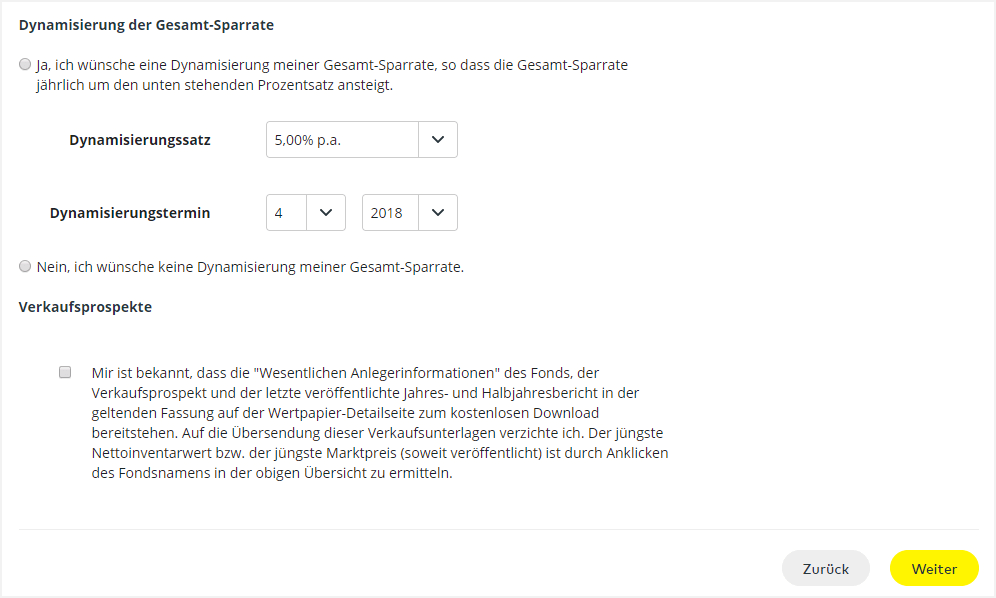The height and width of the screenshot is (598, 996).
Task: Select the 'Nein' keine Dynamisierung radio button
Action: pos(25,267)
